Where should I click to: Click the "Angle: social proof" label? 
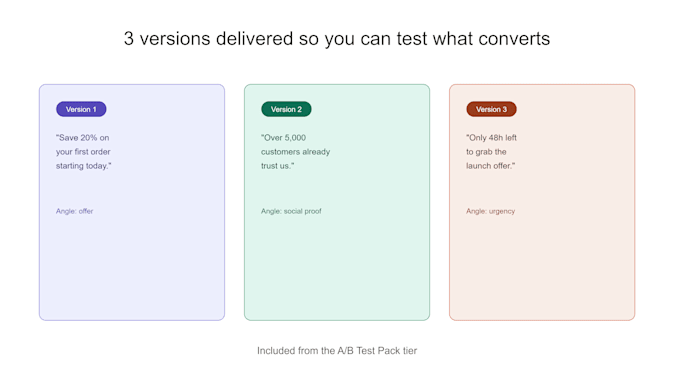point(291,211)
